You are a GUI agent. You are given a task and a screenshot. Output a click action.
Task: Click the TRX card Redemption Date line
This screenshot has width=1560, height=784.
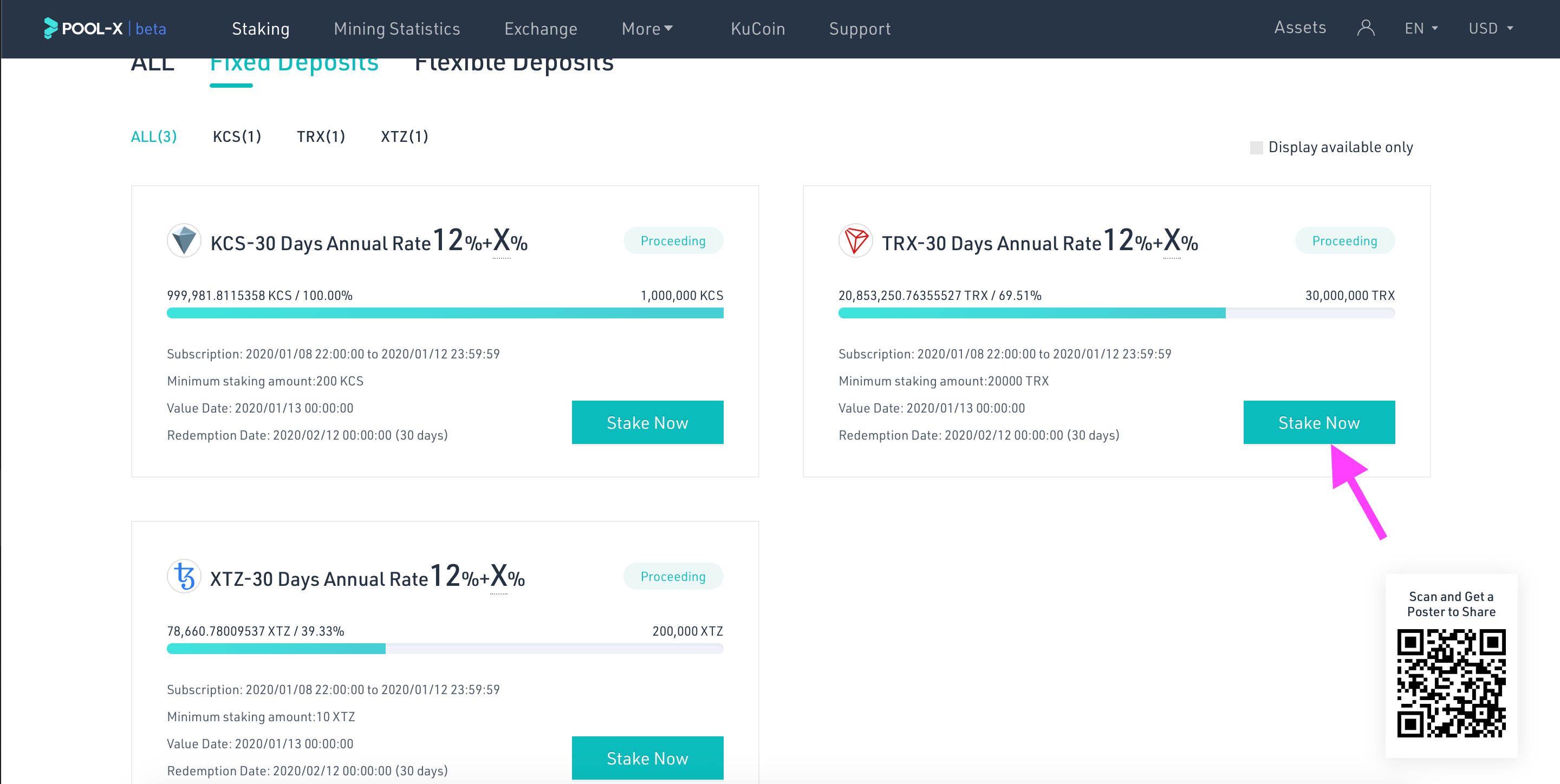coord(979,435)
